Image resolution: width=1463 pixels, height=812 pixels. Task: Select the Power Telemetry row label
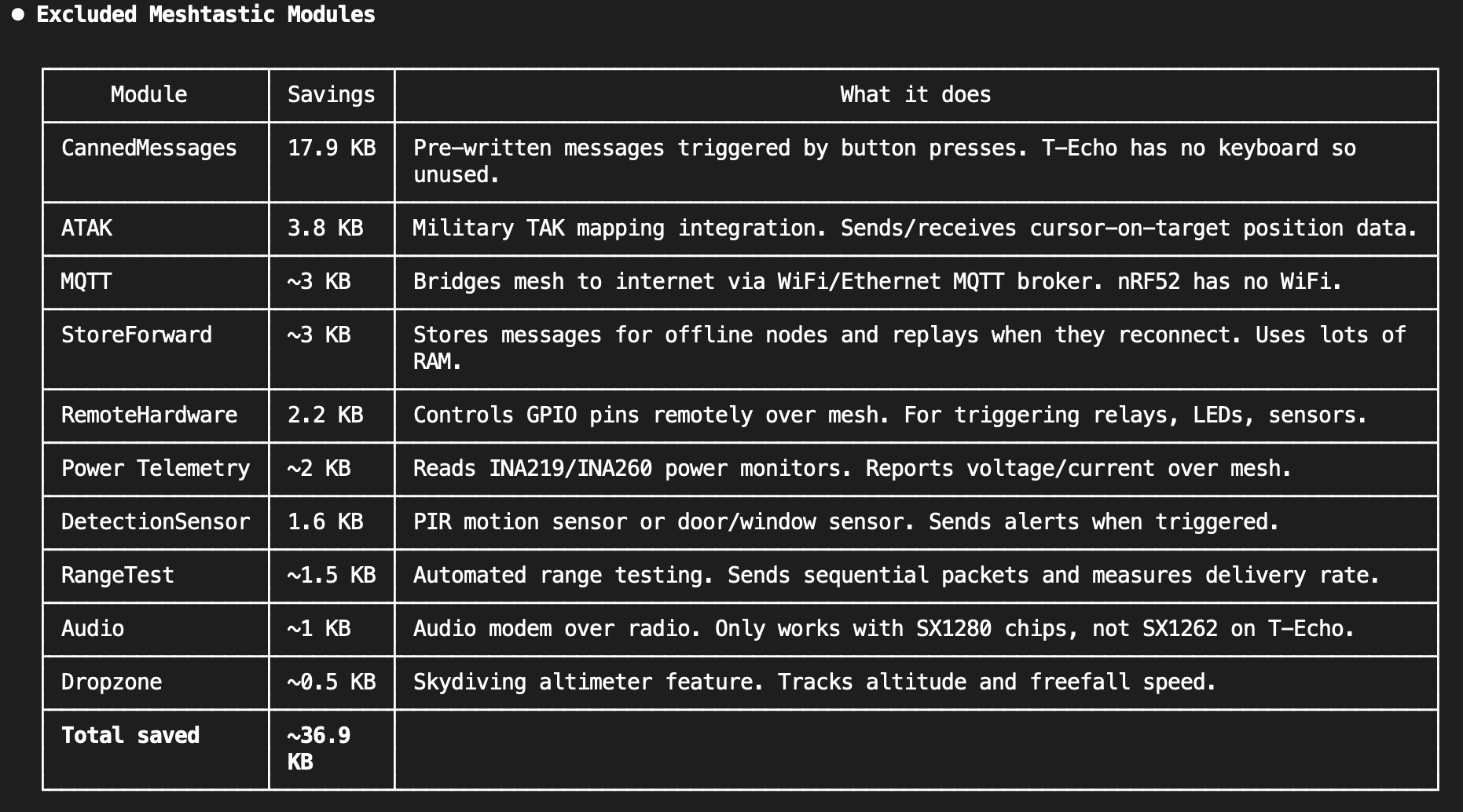tap(155, 469)
